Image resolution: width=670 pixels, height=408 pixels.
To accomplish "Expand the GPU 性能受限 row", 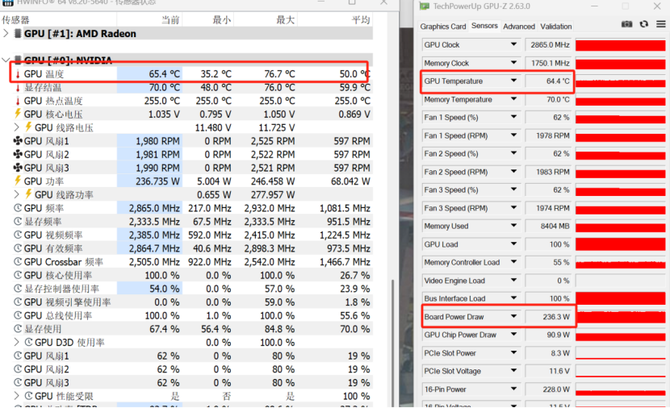I will (16, 396).
